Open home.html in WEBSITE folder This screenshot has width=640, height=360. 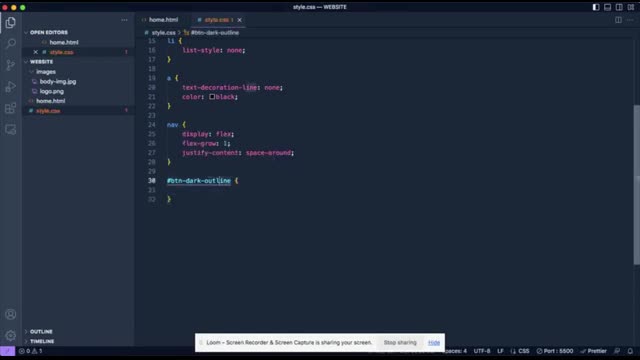coord(51,101)
